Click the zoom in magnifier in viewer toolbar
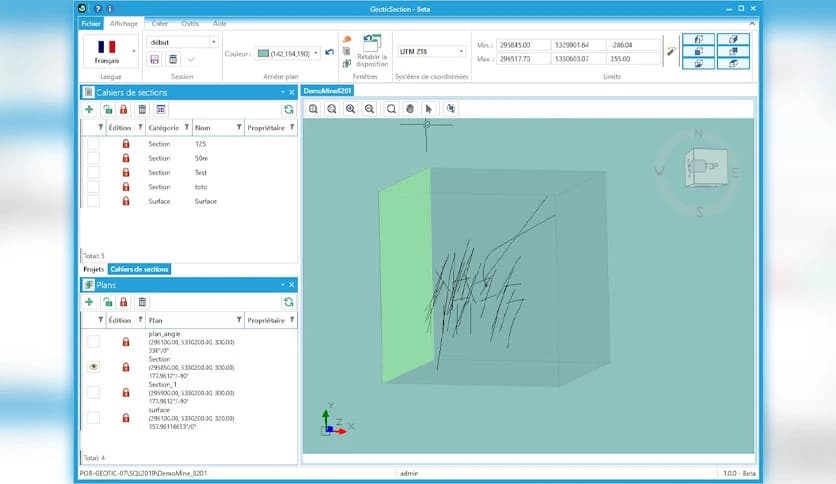Screen dimensions: 836x484 [x=351, y=109]
